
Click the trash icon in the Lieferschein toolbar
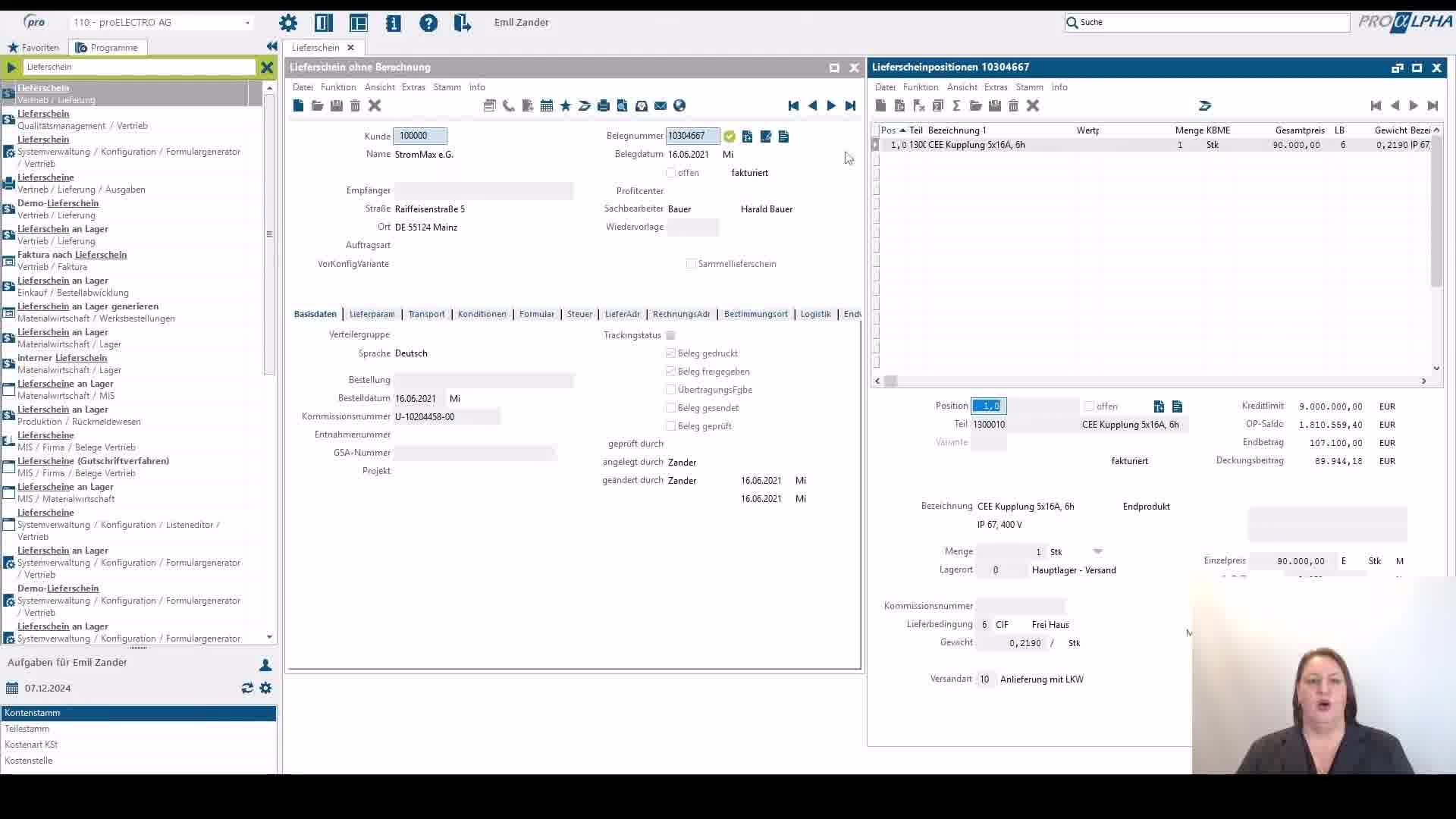coord(355,106)
